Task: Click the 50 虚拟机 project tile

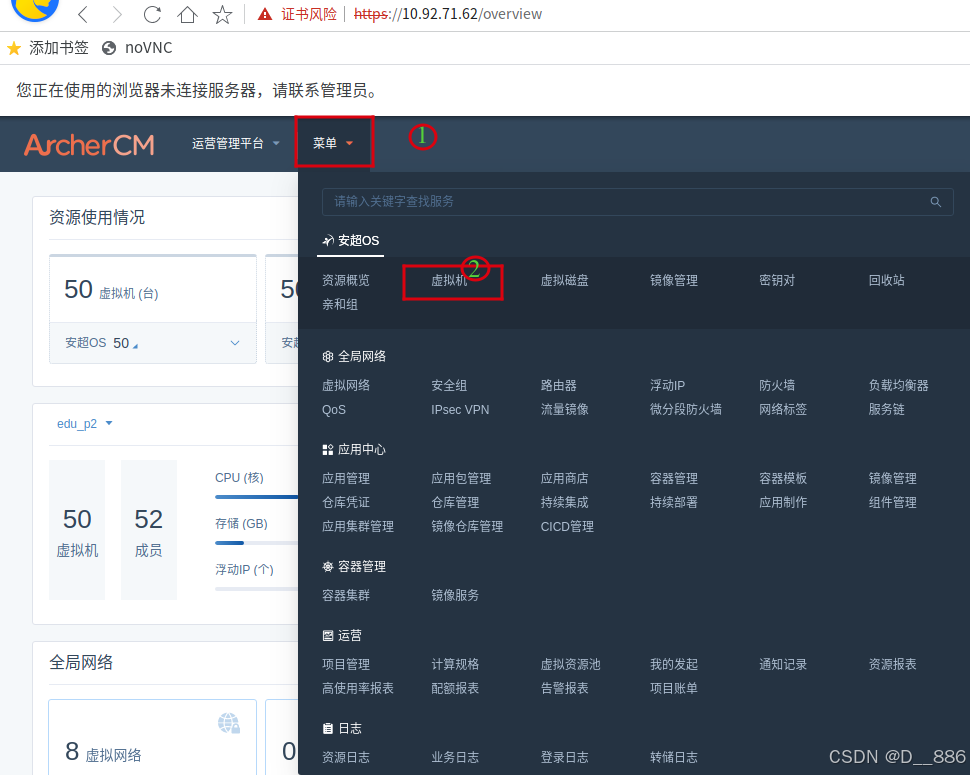Action: coord(77,530)
